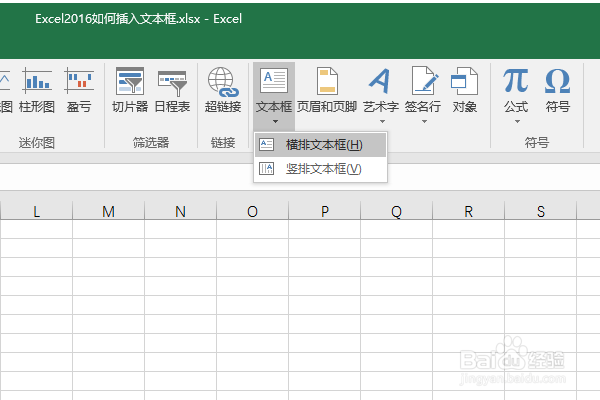
Task: Select column N header
Action: coord(180,211)
